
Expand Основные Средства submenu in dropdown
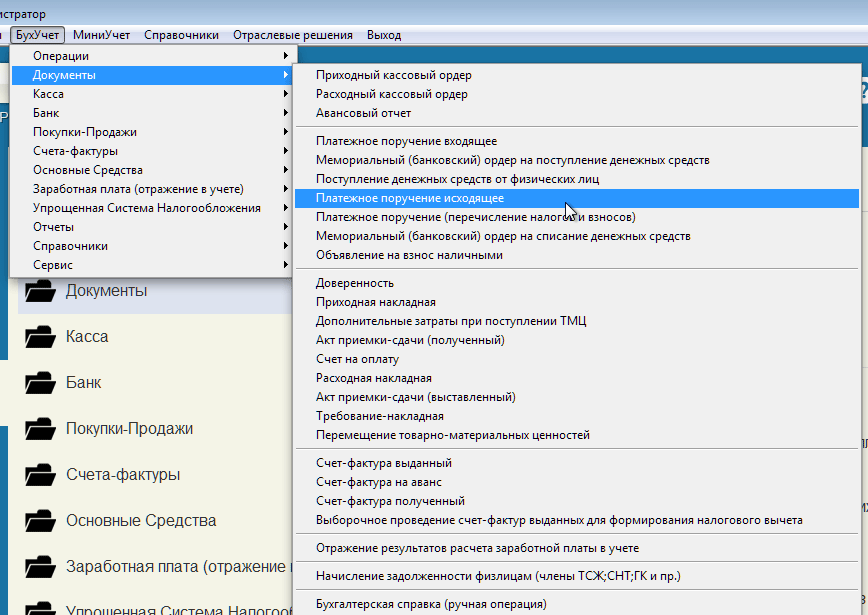(x=154, y=170)
